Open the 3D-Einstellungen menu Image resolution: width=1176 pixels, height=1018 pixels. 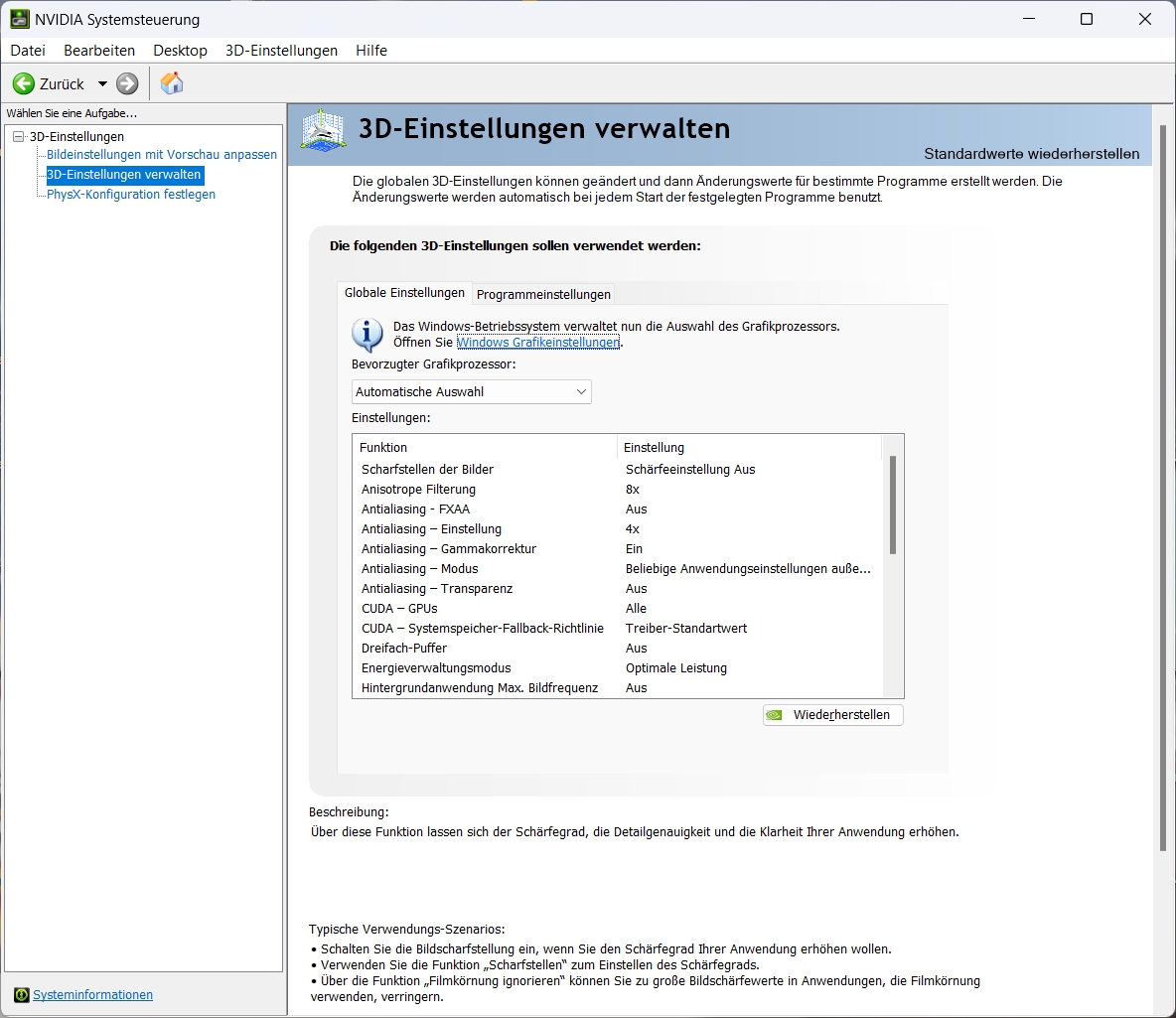click(281, 51)
